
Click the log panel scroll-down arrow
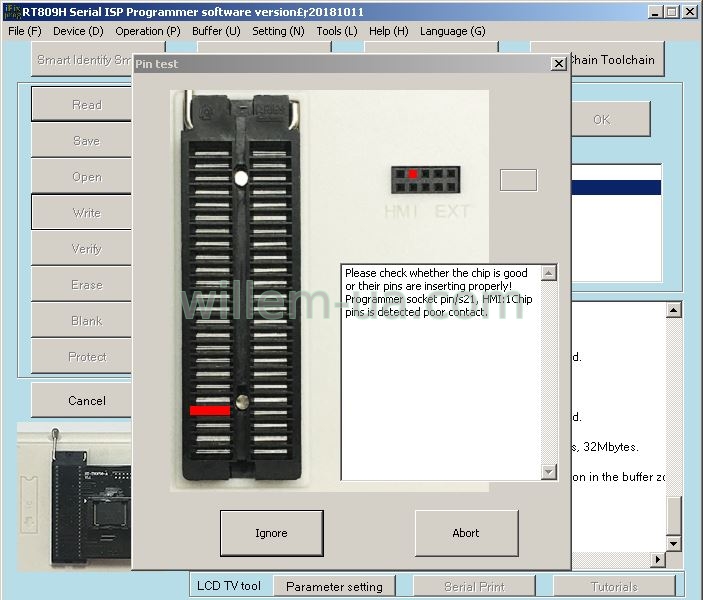coord(673,543)
